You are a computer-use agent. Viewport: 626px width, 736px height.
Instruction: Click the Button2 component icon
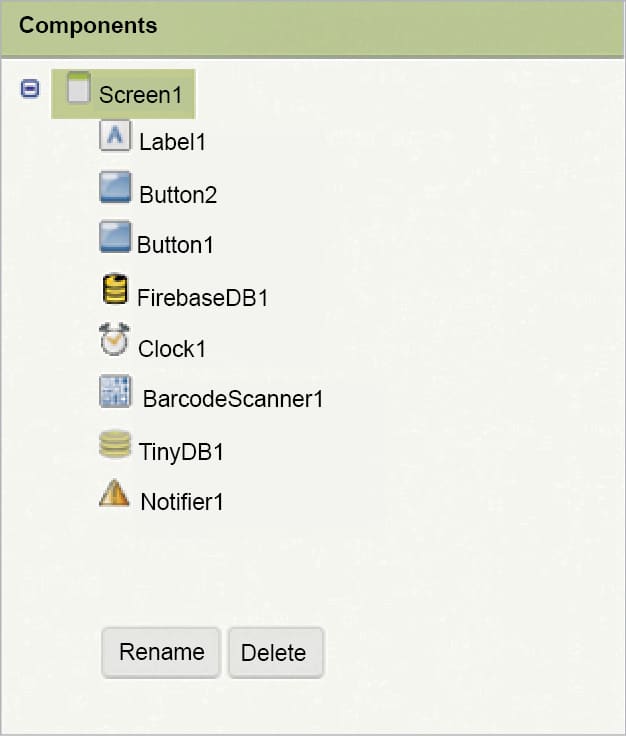pos(115,187)
